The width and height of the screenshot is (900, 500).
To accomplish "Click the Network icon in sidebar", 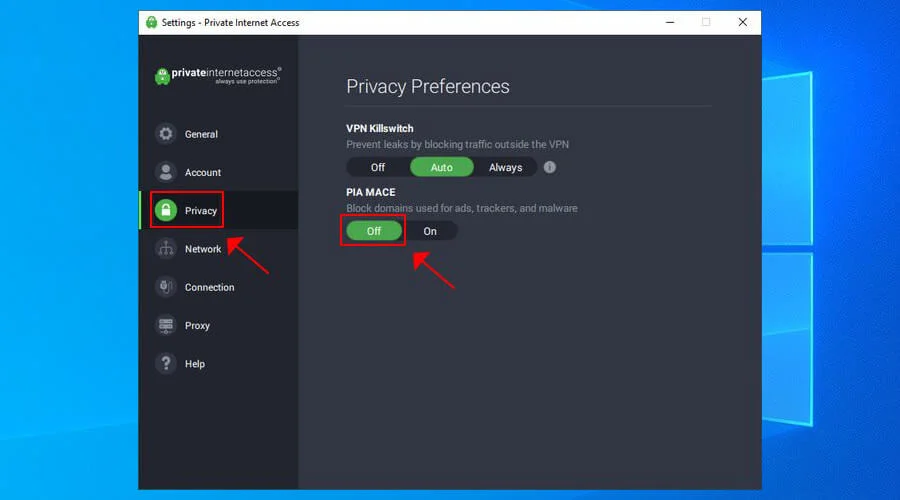I will [x=166, y=249].
